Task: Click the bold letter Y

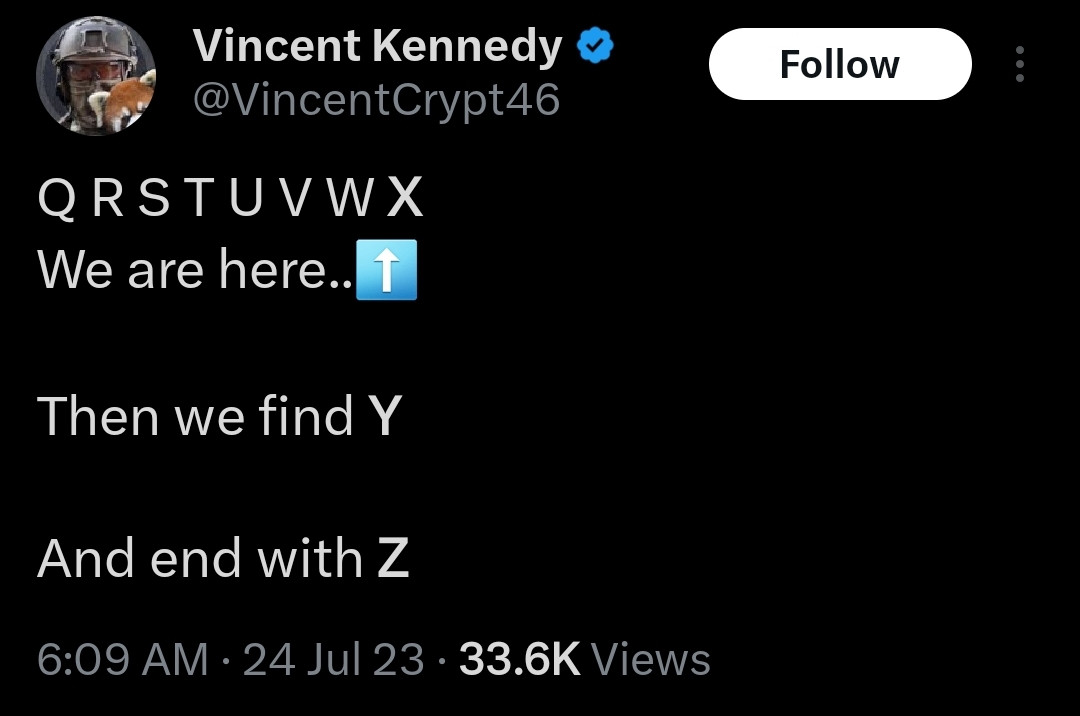Action: pyautogui.click(x=384, y=416)
